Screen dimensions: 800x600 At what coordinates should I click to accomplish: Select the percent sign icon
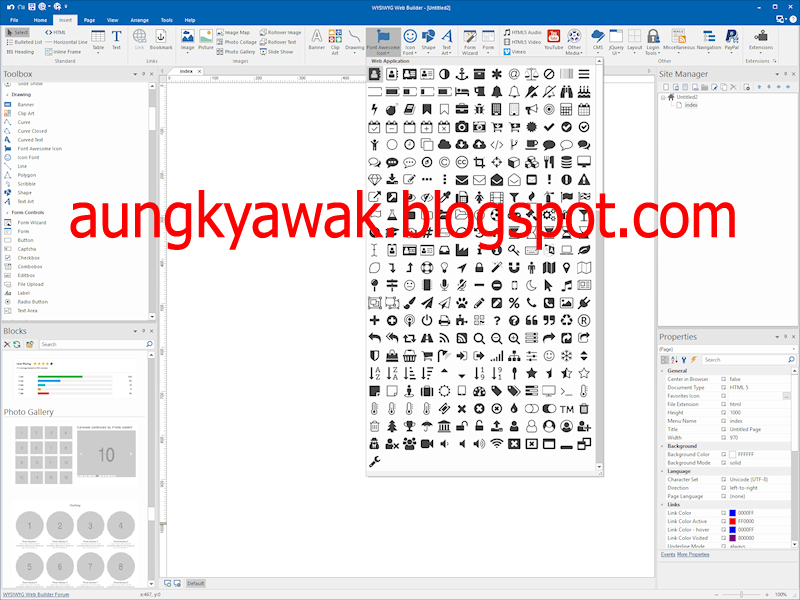coord(514,303)
